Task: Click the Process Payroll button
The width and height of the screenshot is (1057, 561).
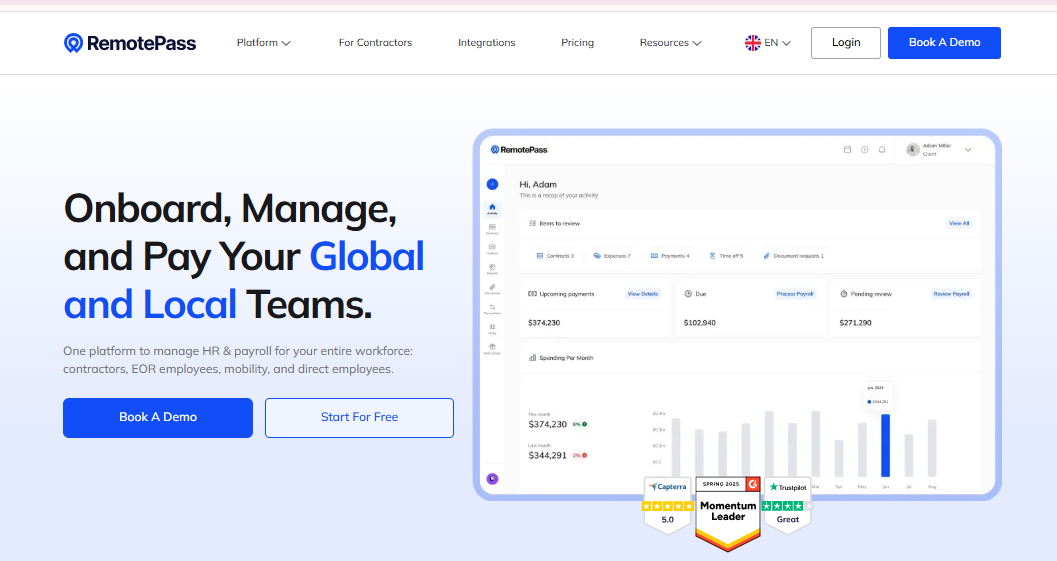Action: click(x=795, y=294)
